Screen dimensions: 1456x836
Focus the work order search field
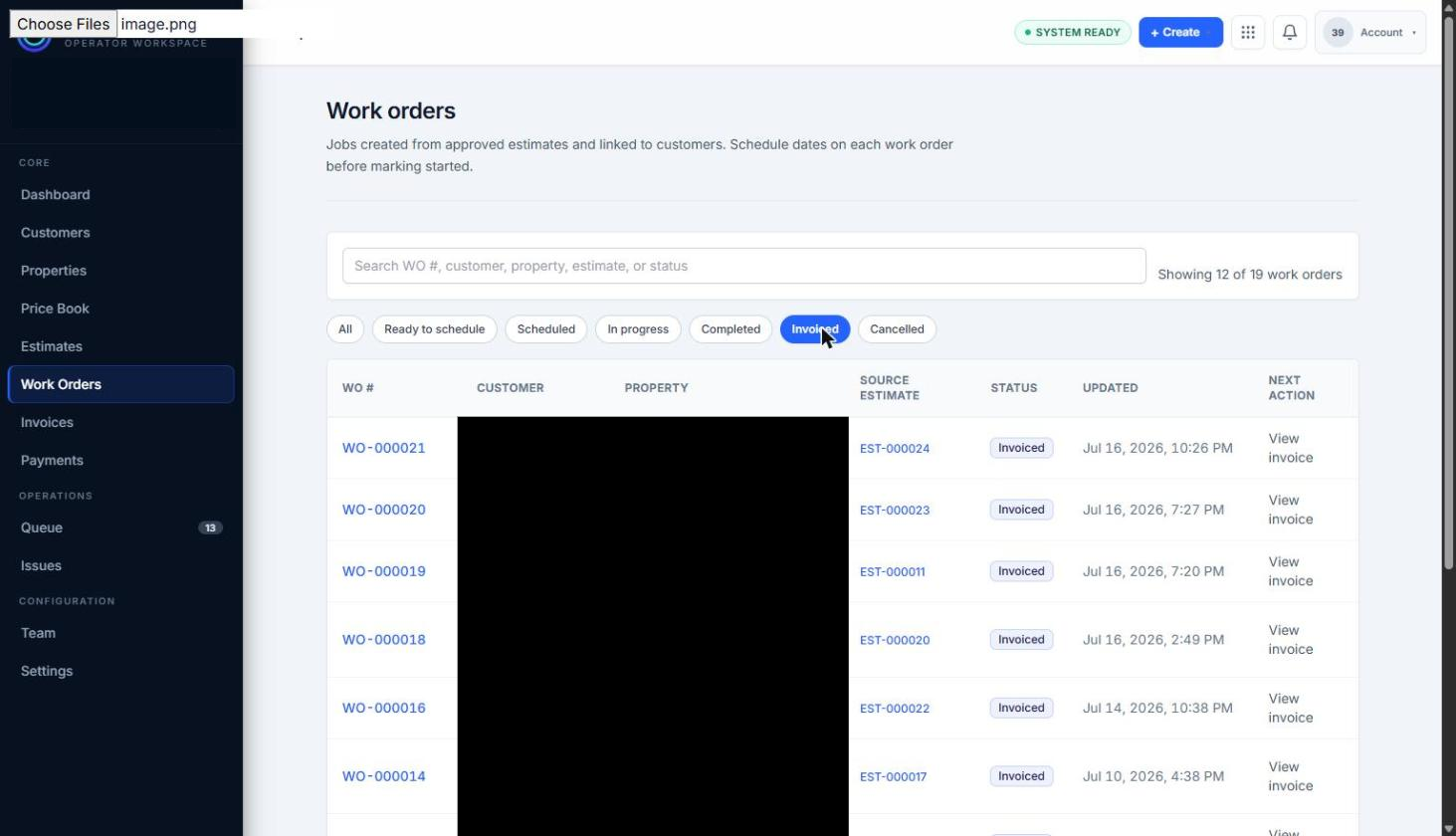coord(743,266)
